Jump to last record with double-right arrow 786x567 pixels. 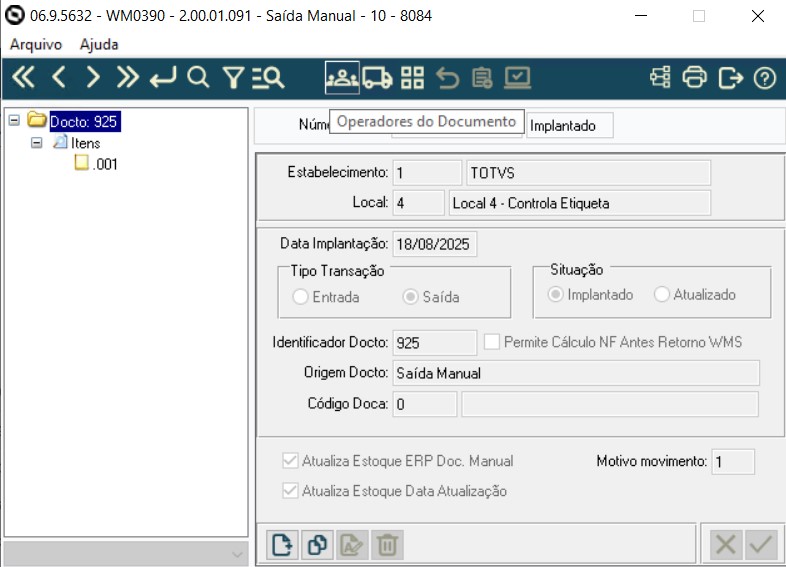pos(127,78)
